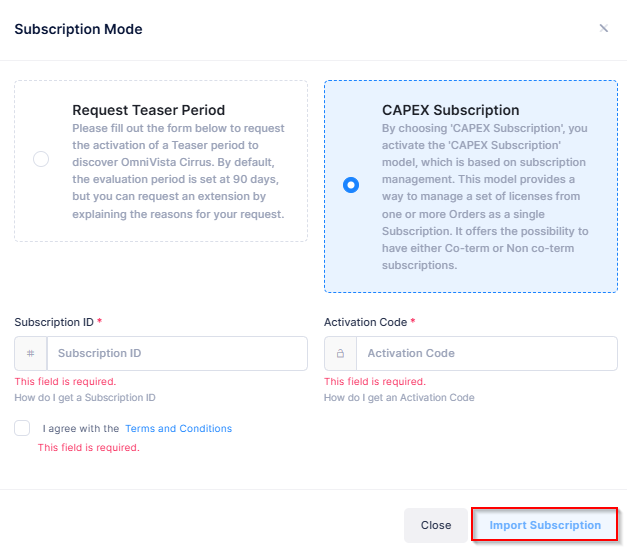Click the hash icon beside Subscription ID
Image resolution: width=627 pixels, height=555 pixels.
click(x=31, y=354)
